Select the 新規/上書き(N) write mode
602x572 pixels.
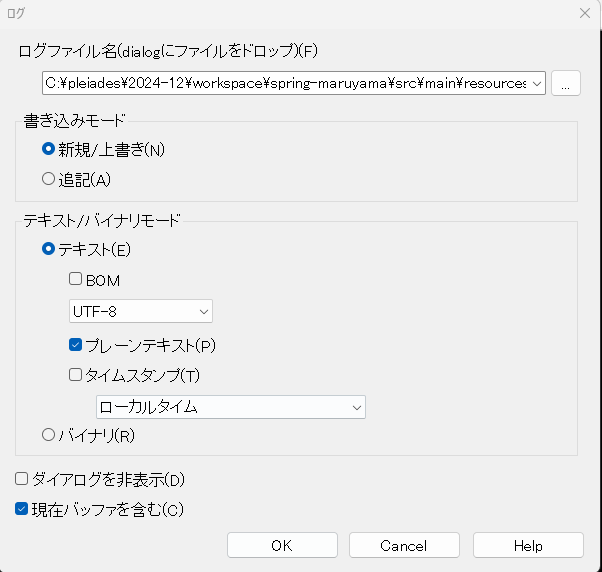coord(48,149)
